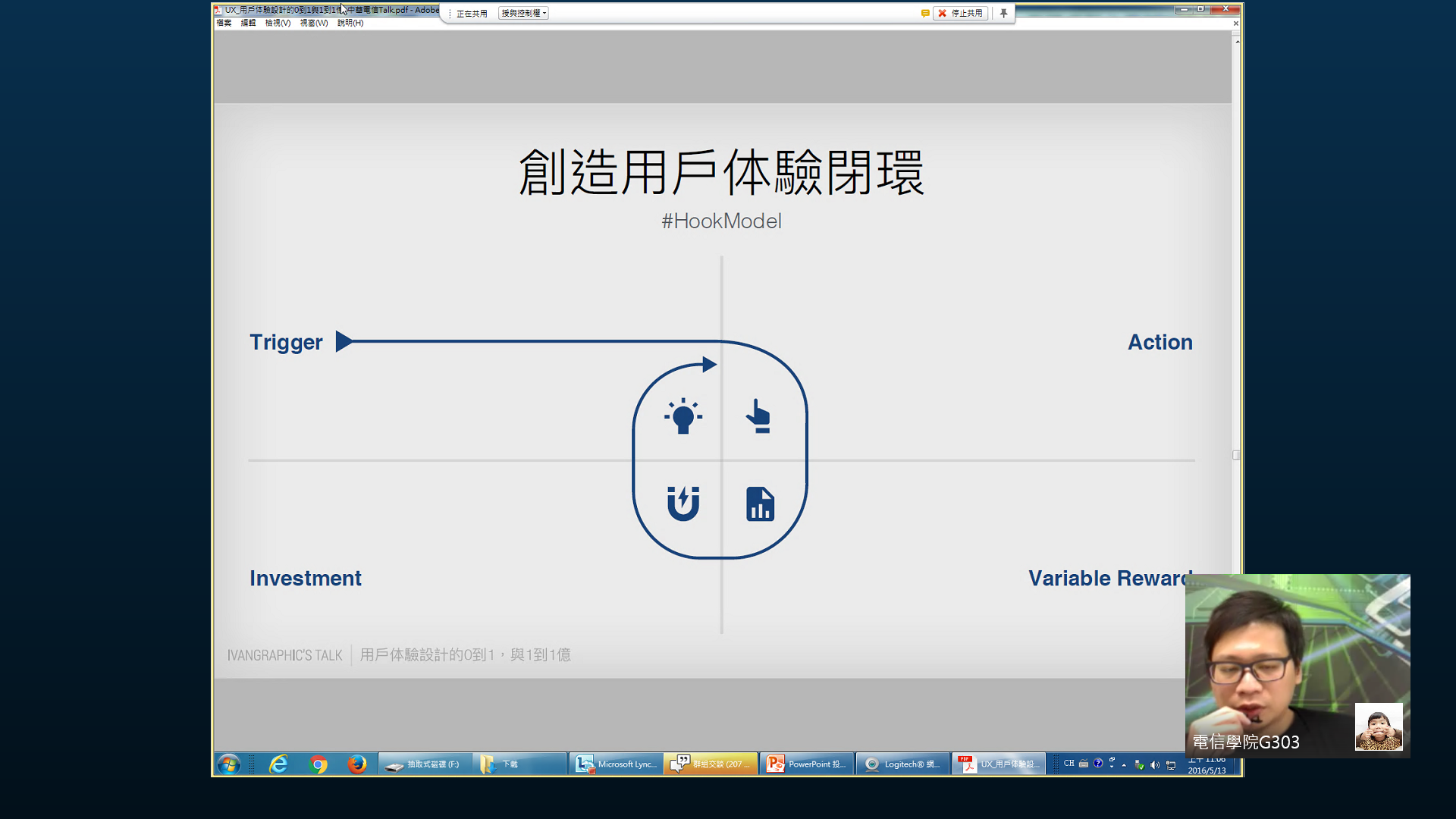Expand hidden system tray icons arrow
This screenshot has width=1456, height=819.
pos(1124,764)
